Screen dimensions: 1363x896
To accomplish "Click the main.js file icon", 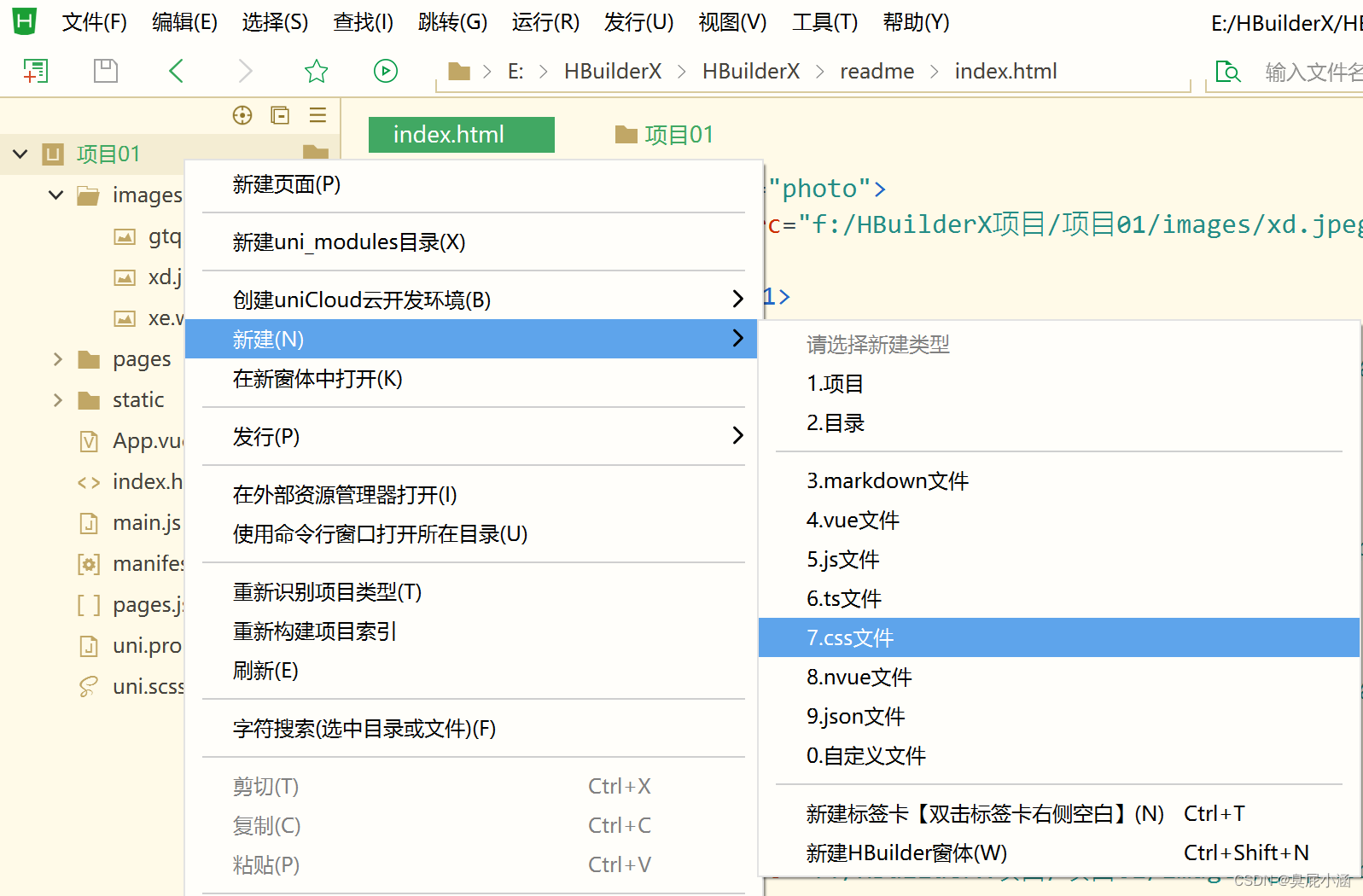I will [89, 523].
